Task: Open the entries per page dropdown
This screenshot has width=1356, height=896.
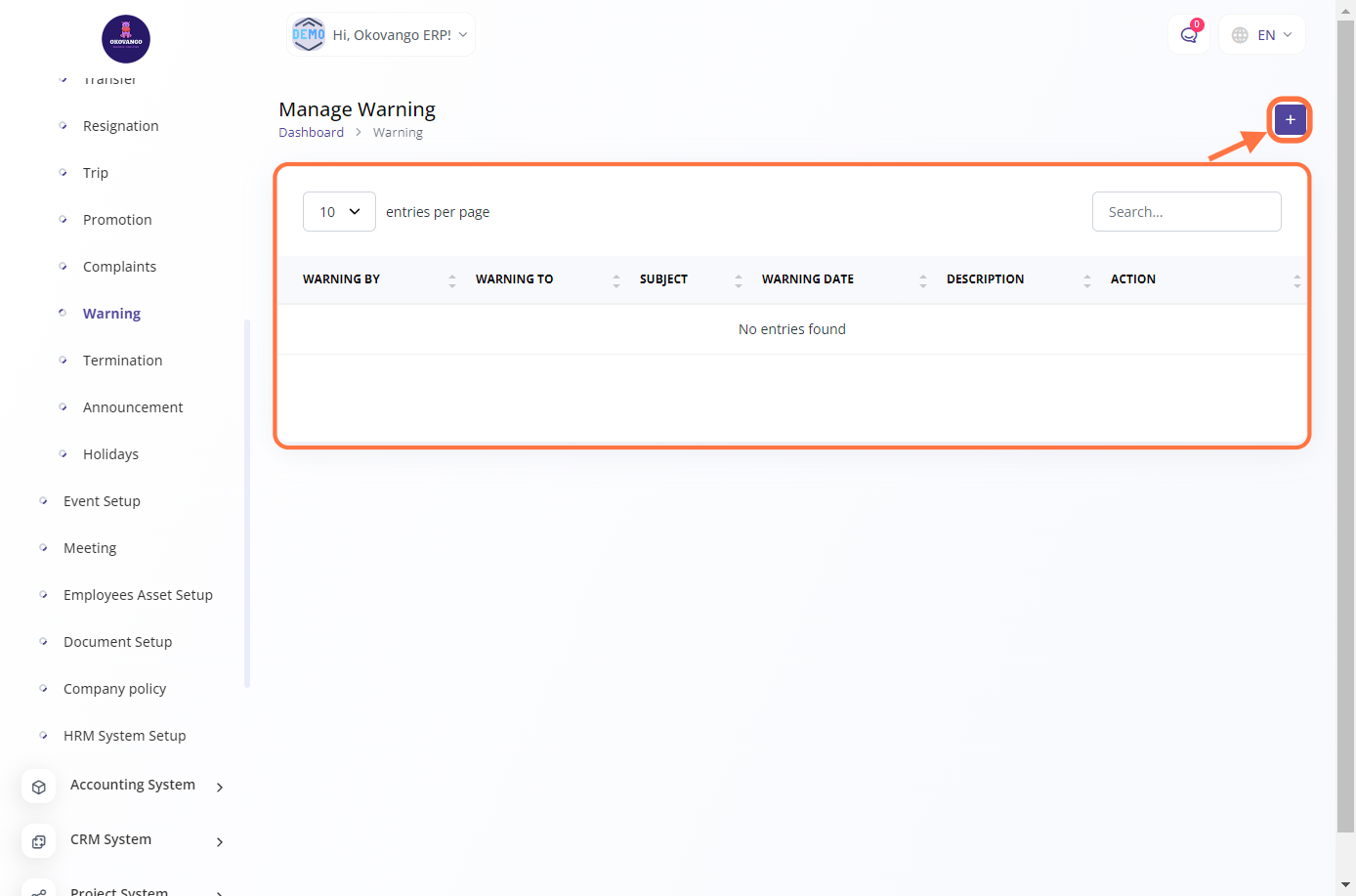Action: click(339, 212)
